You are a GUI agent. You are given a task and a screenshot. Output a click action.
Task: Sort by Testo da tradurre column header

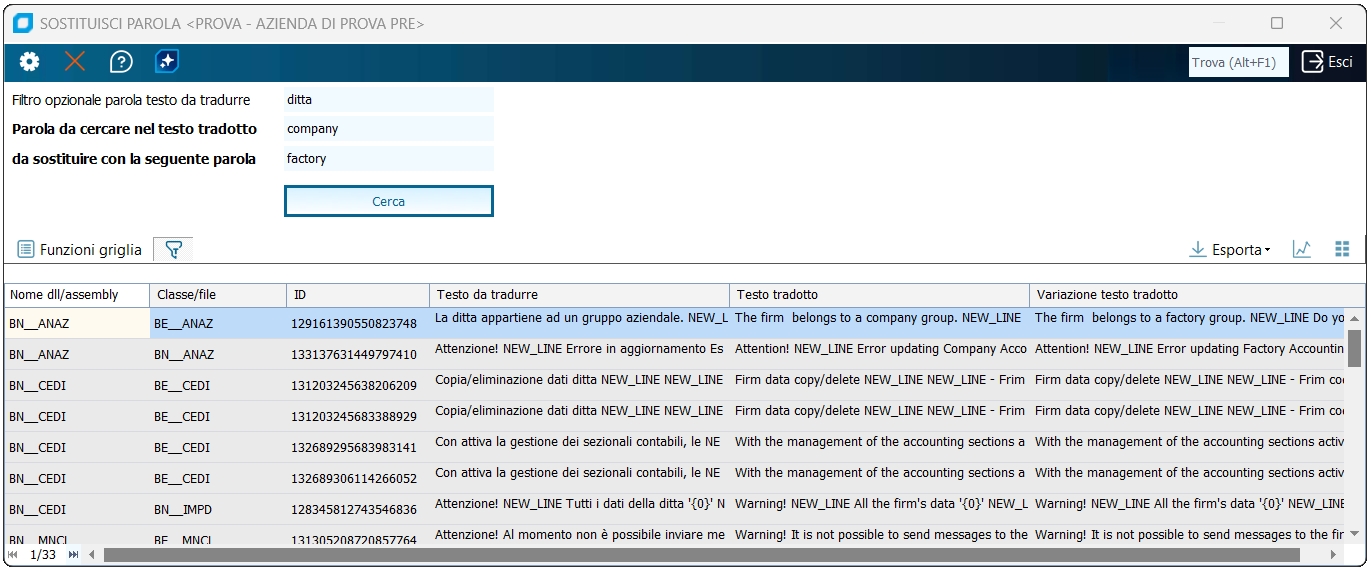click(x=579, y=295)
